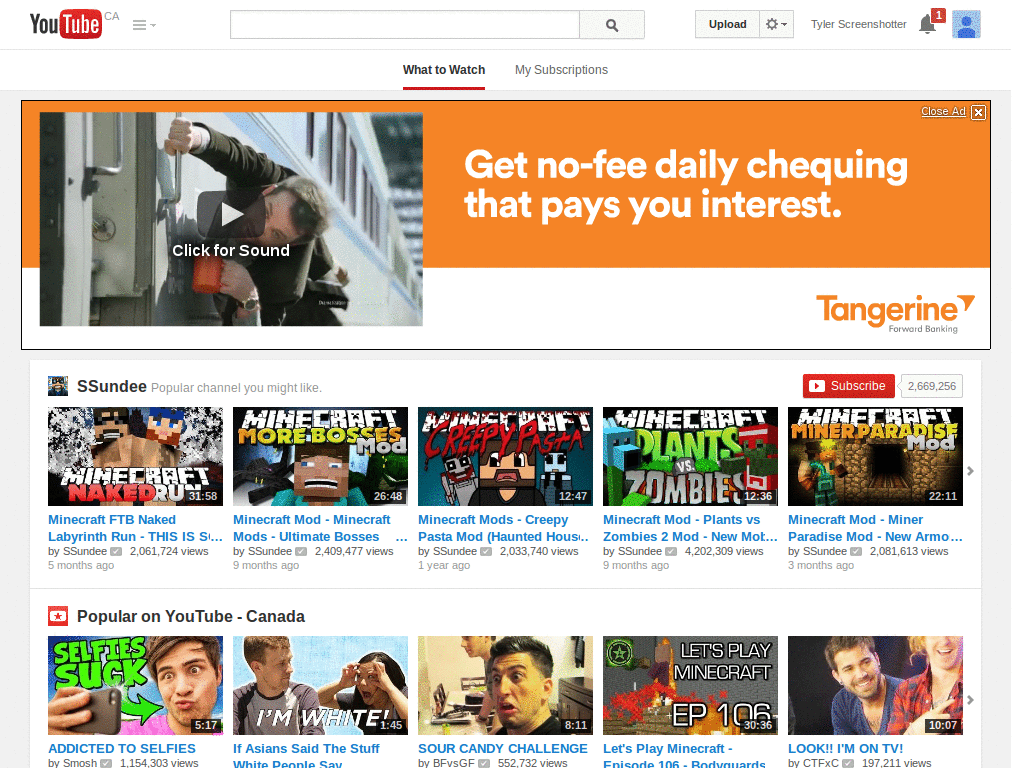This screenshot has height=768, width=1024.
Task: Open the gear settings dropdown
Action: coord(776,24)
